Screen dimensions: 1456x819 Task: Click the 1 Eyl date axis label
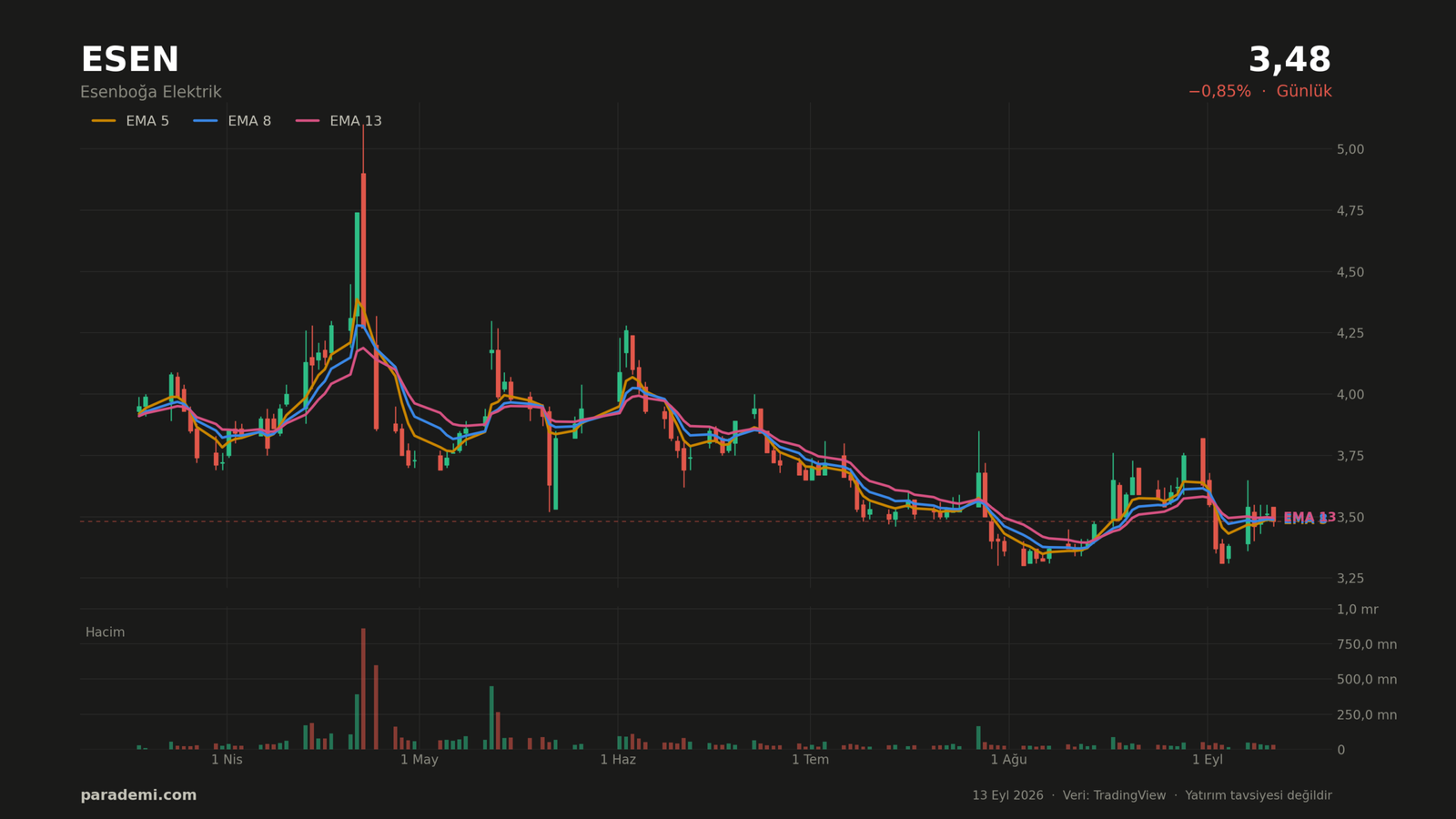click(1208, 760)
